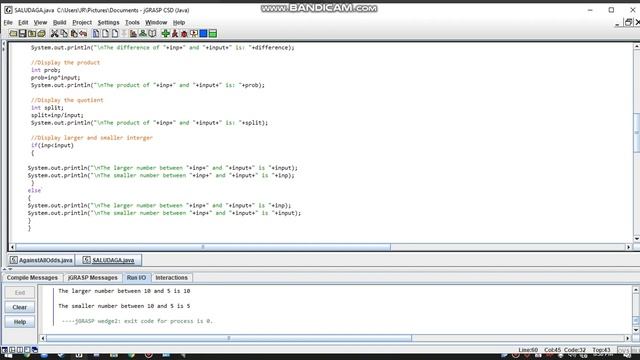Click the "Top:43" status bar entry
This screenshot has height=360, width=640.
[x=601, y=350]
